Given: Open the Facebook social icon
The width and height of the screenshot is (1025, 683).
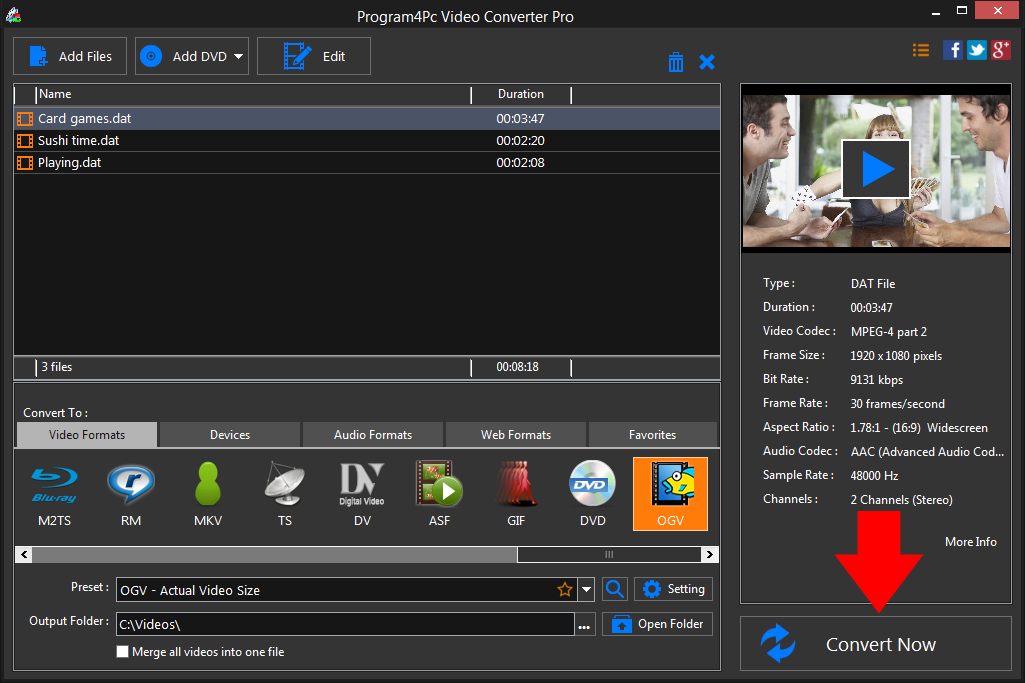Looking at the screenshot, I should coord(953,50).
